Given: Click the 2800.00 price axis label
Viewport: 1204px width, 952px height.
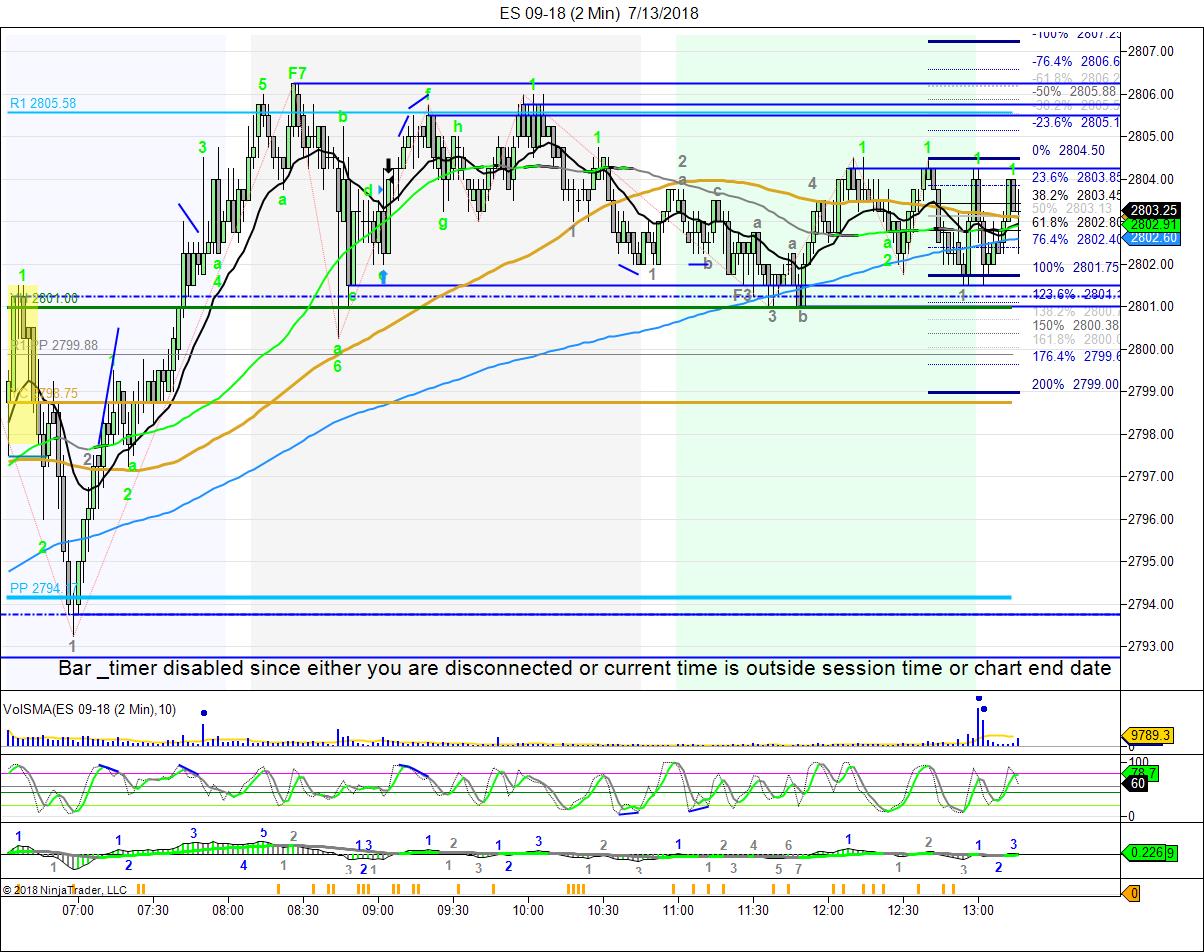Looking at the screenshot, I should tap(1153, 349).
